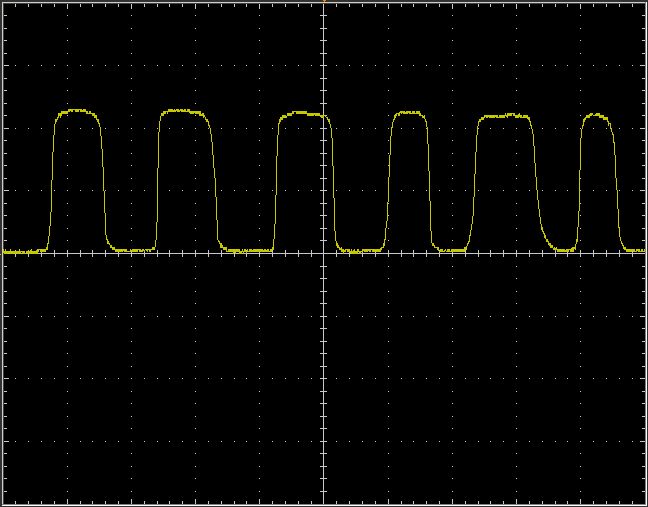Pick the top of the sixth pulse
Screen dimensions: 648x507
click(x=595, y=115)
